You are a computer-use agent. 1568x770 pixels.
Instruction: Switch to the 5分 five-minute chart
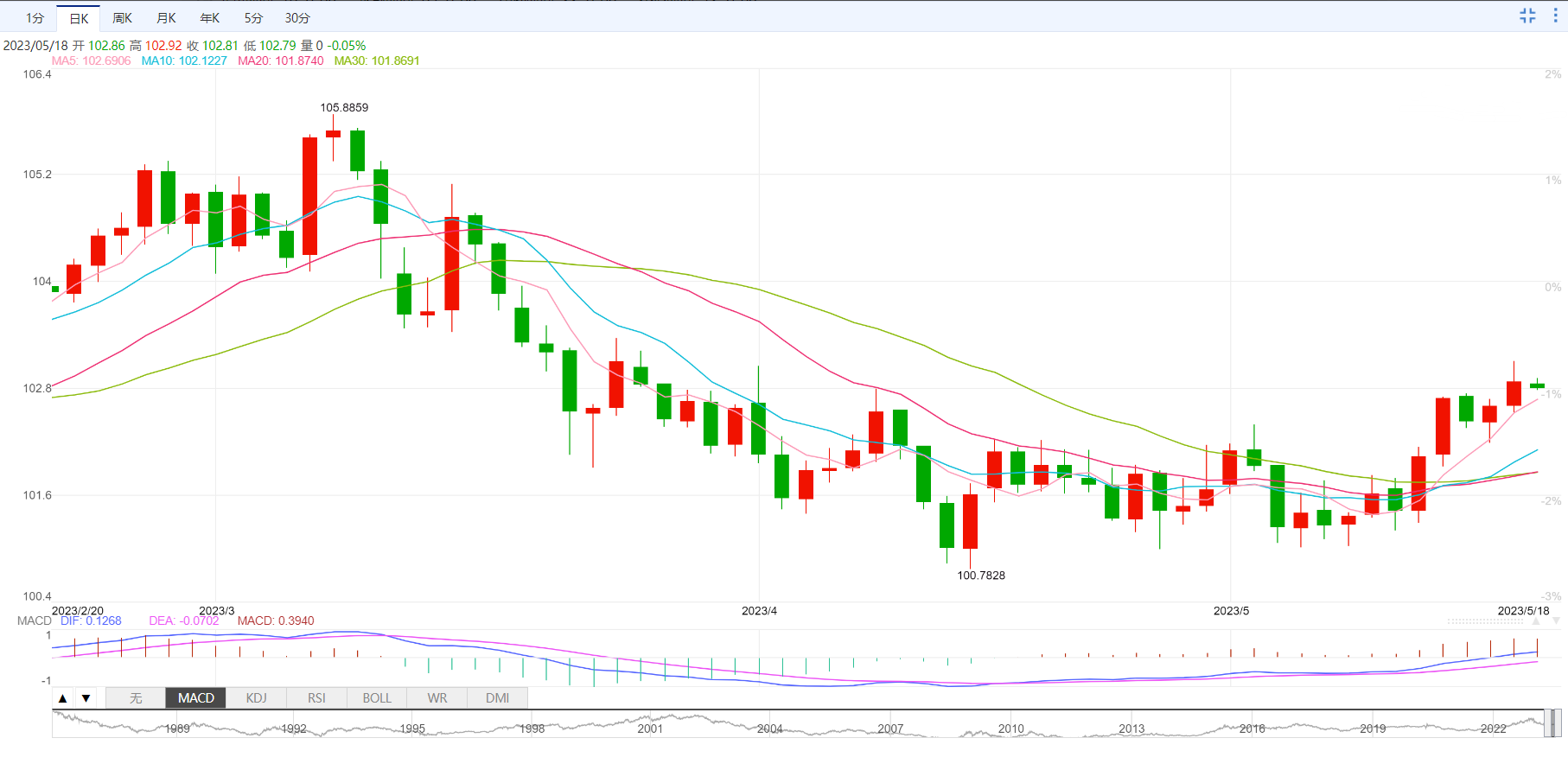253,18
